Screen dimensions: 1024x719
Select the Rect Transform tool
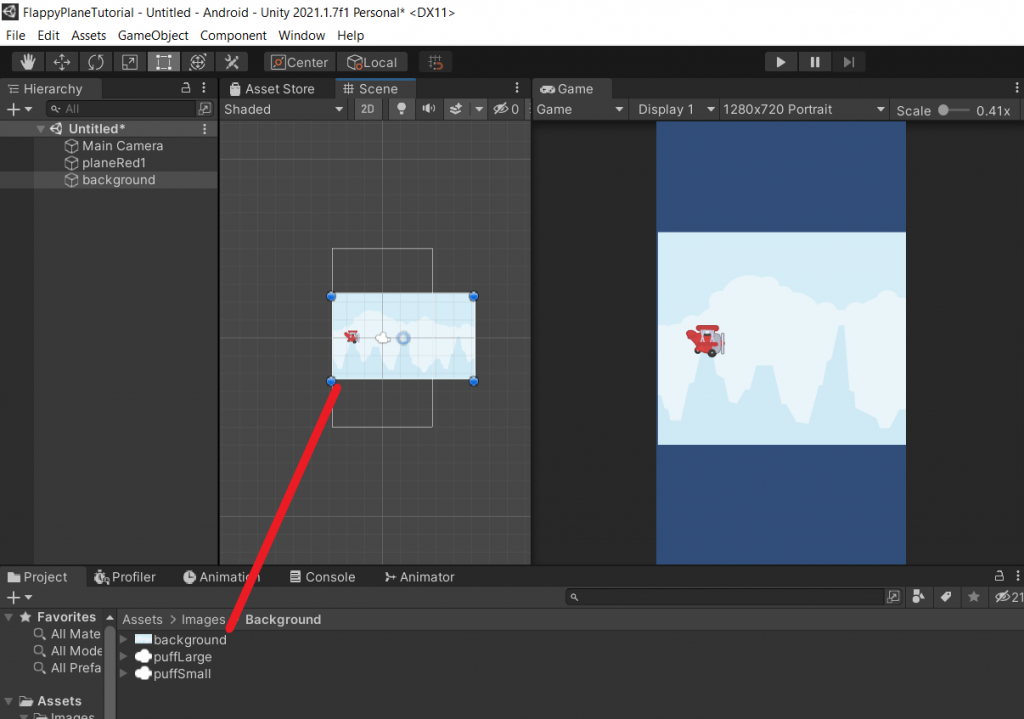[163, 61]
